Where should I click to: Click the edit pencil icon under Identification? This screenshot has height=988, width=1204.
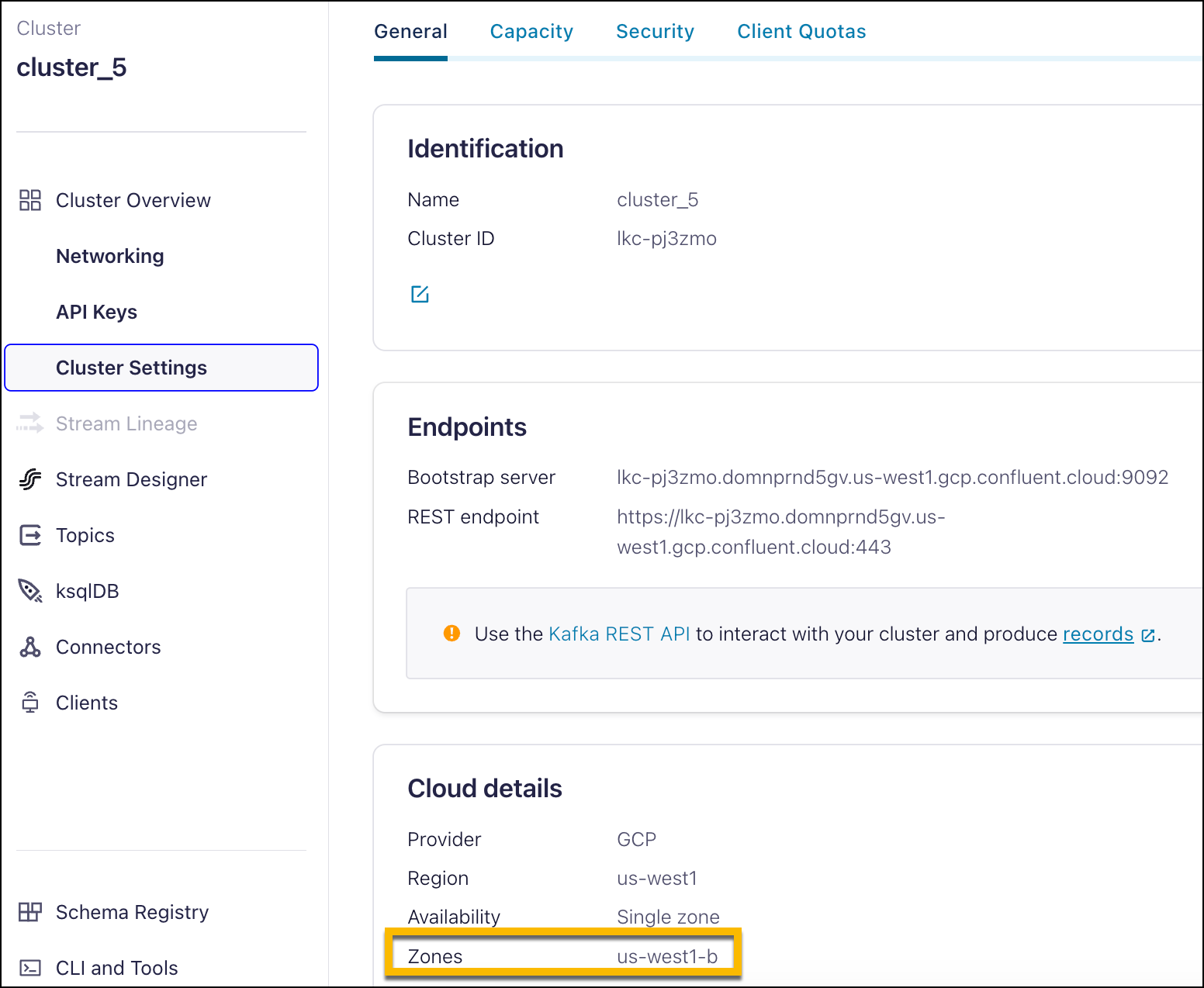[420, 294]
